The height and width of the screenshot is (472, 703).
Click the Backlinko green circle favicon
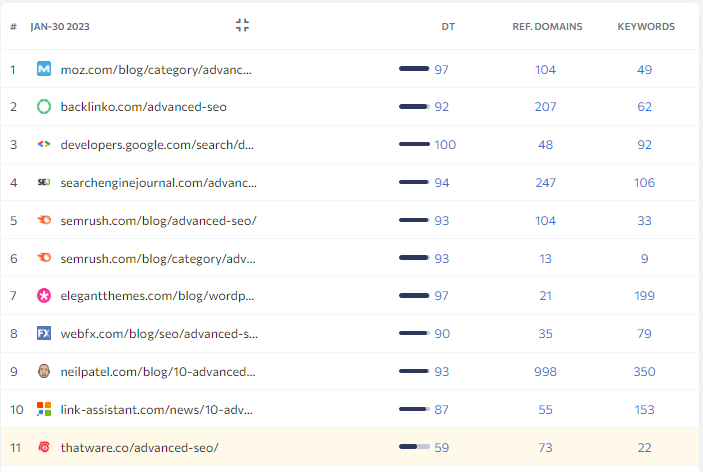tap(44, 107)
